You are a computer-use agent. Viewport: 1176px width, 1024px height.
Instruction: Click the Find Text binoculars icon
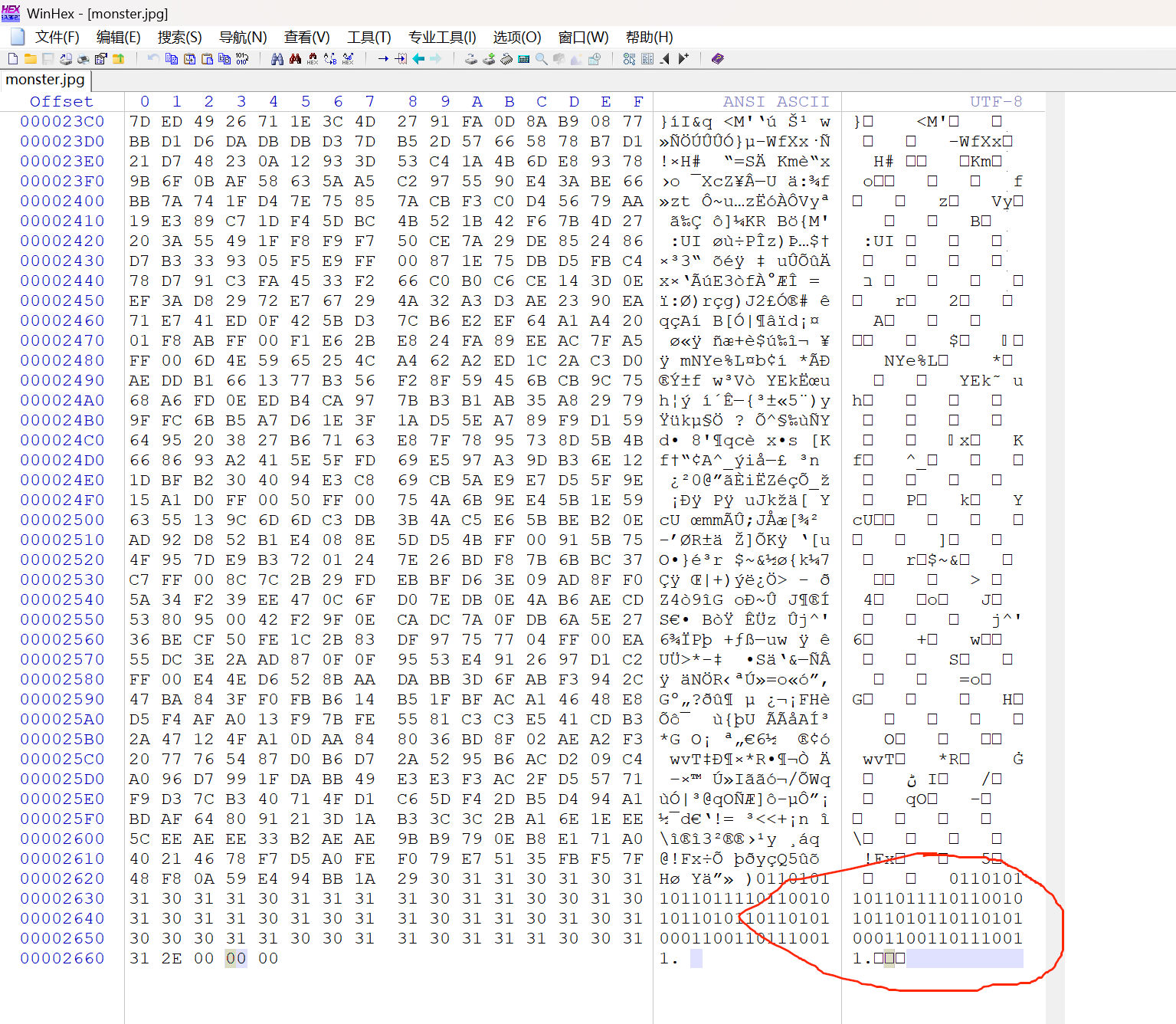[x=277, y=59]
